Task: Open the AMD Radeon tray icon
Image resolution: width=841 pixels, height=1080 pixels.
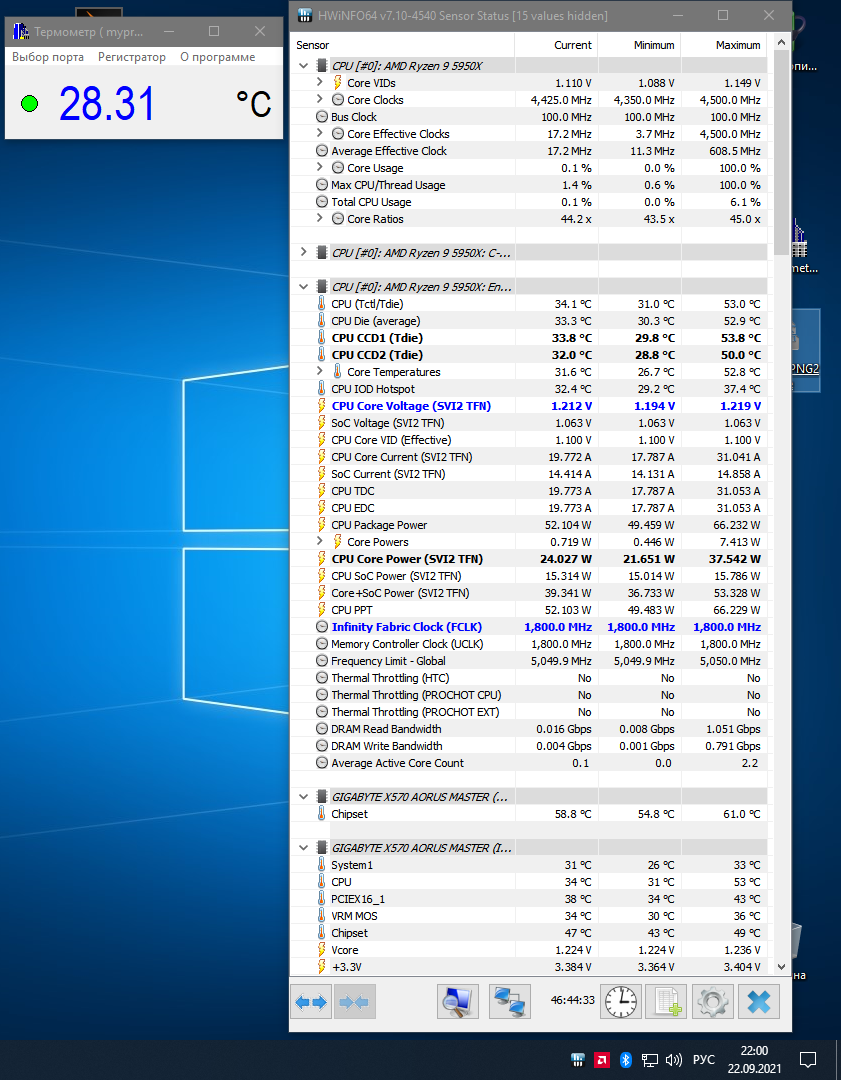Action: point(601,1059)
